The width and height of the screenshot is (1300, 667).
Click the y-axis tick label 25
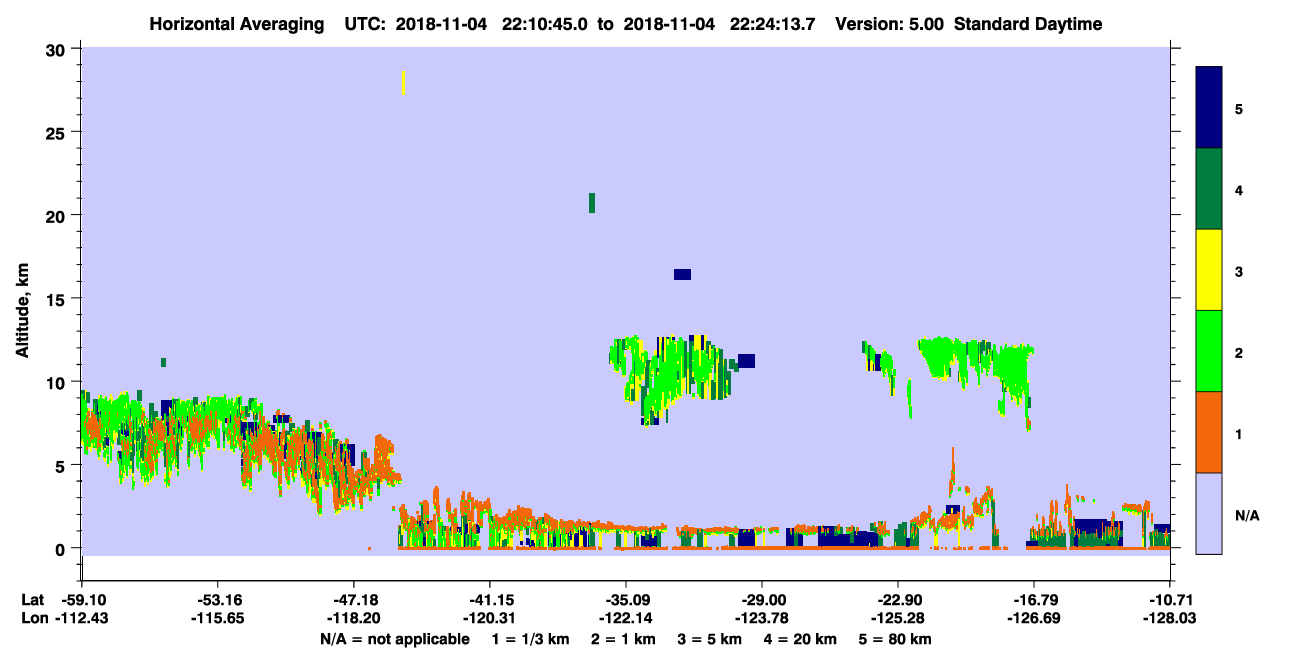tap(58, 133)
